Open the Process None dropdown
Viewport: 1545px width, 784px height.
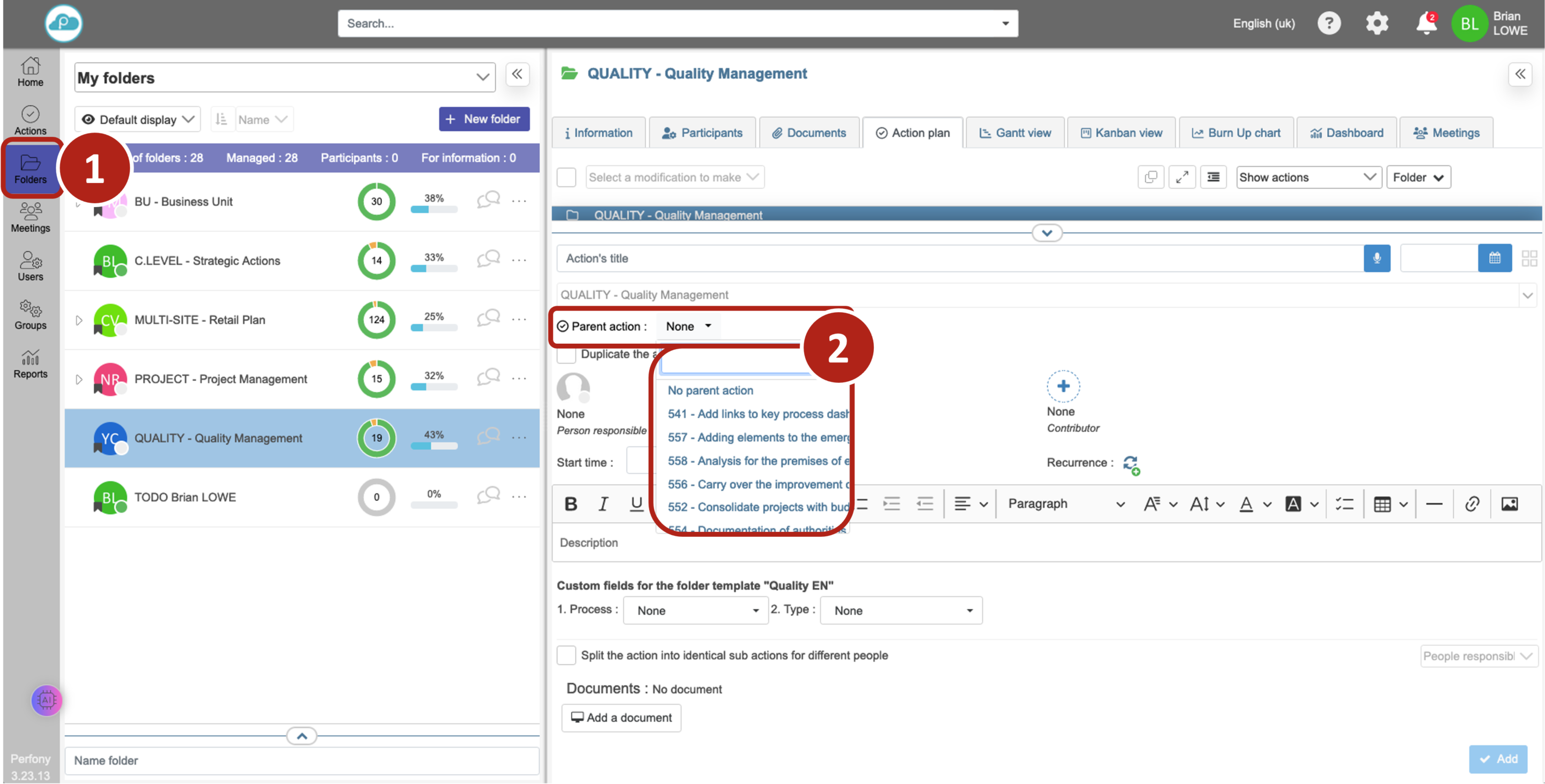point(696,610)
